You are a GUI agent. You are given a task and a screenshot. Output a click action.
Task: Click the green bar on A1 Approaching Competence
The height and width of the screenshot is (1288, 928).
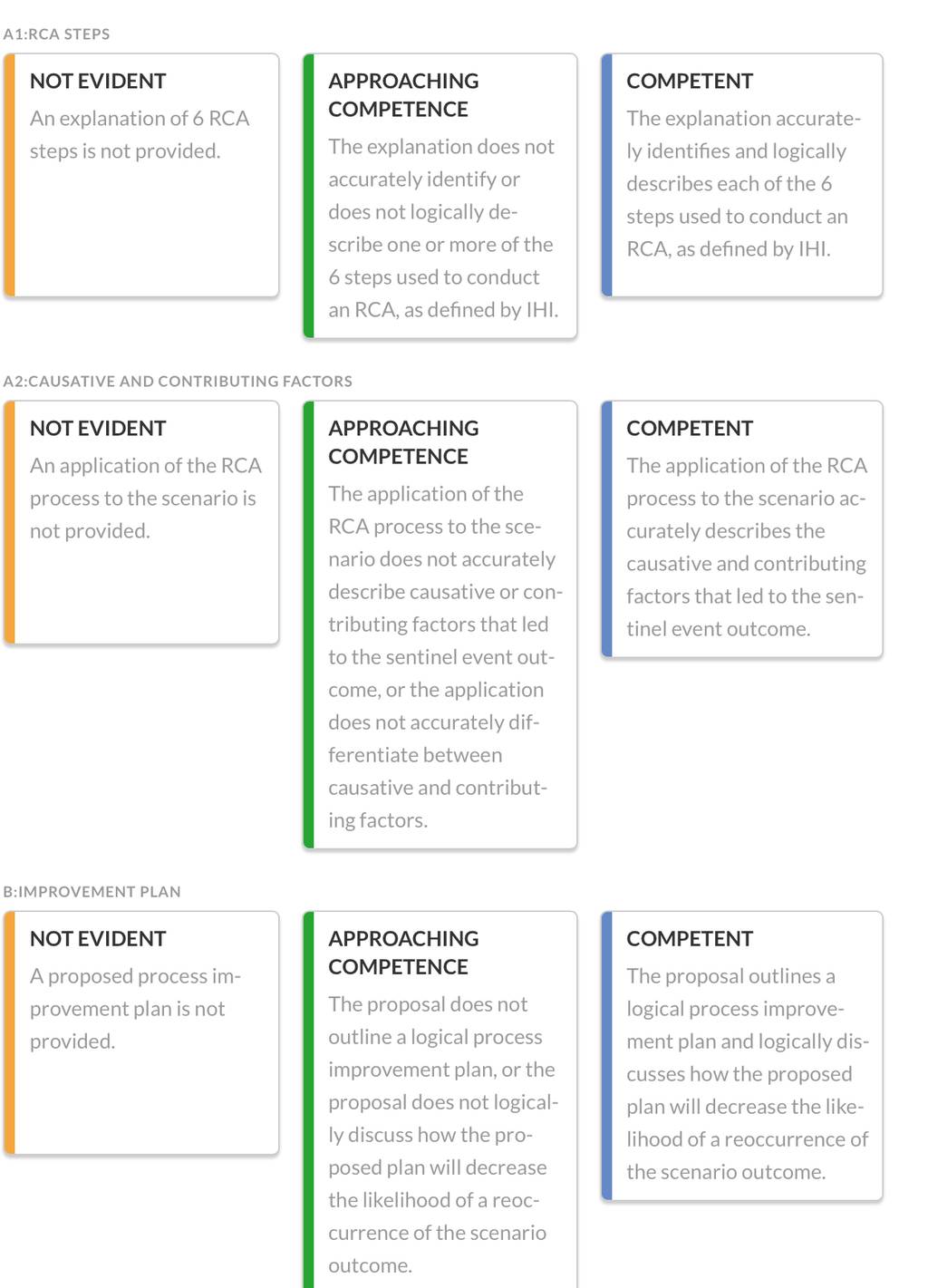point(308,196)
